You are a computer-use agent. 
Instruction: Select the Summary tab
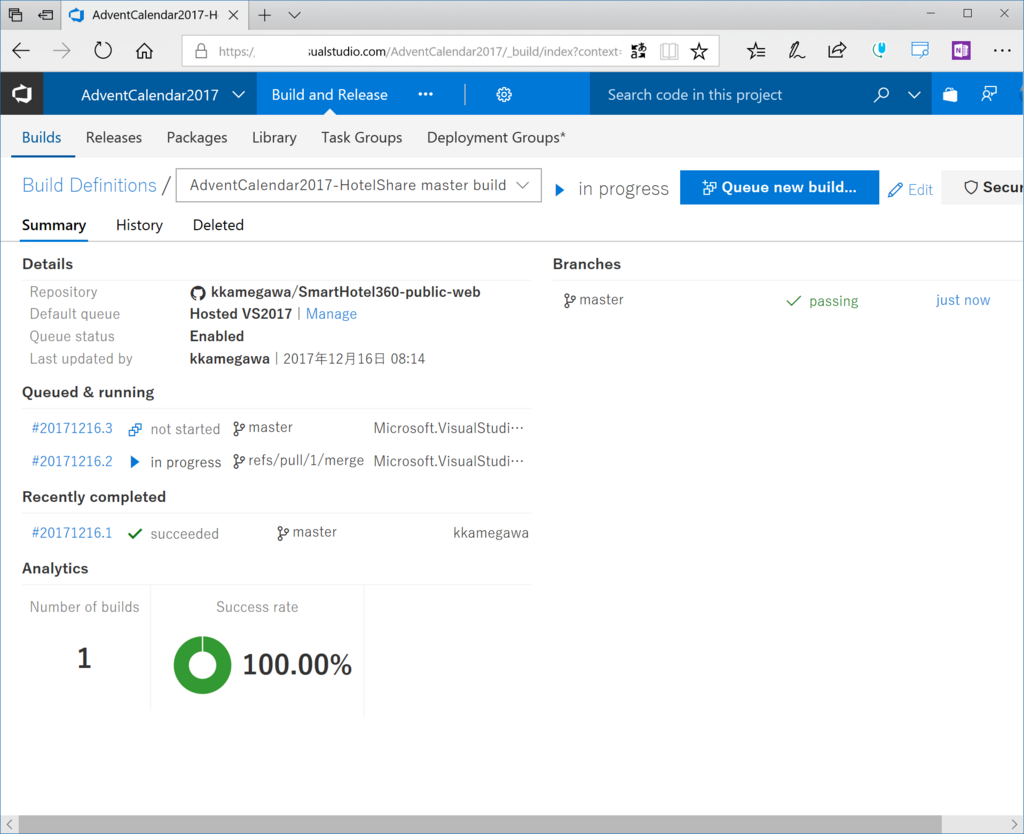[54, 225]
